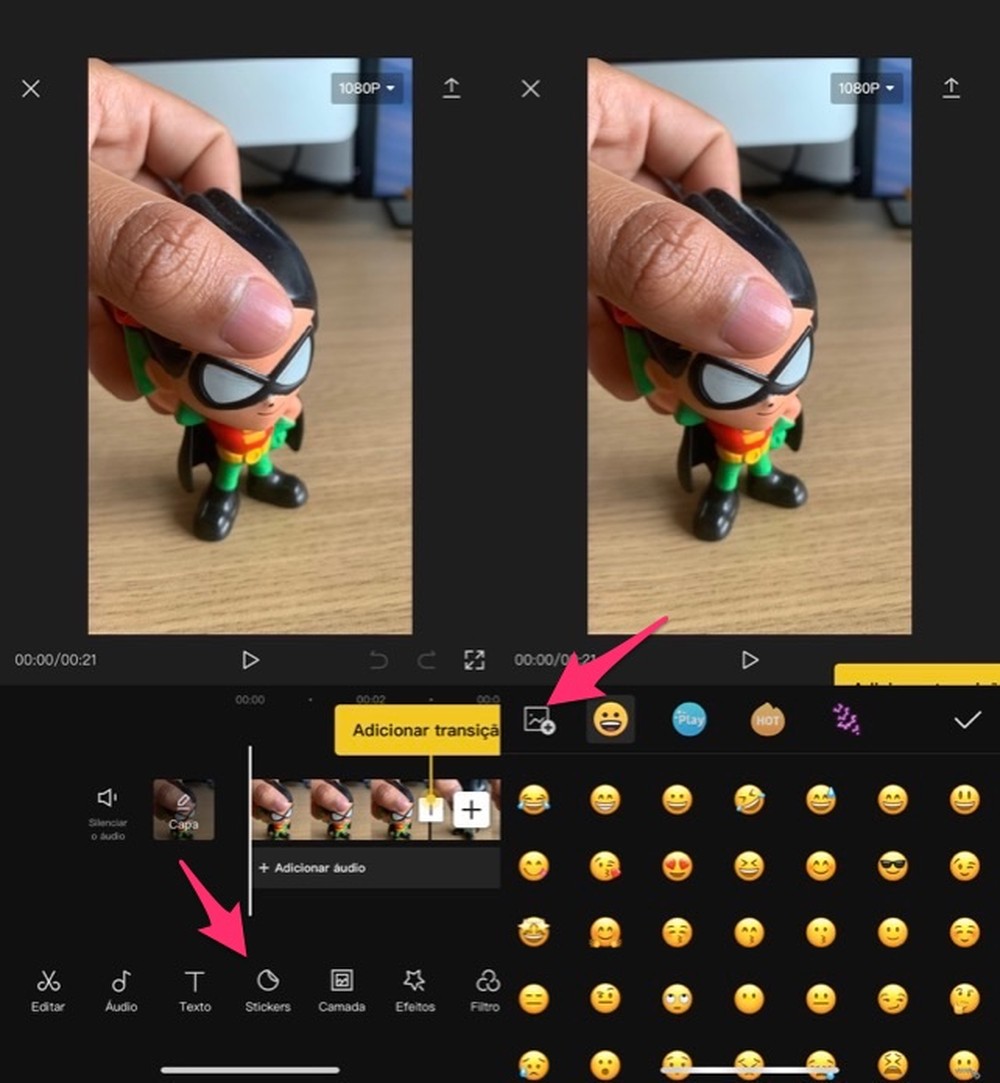
Task: Click Adicionar áudio track
Action: pos(376,868)
